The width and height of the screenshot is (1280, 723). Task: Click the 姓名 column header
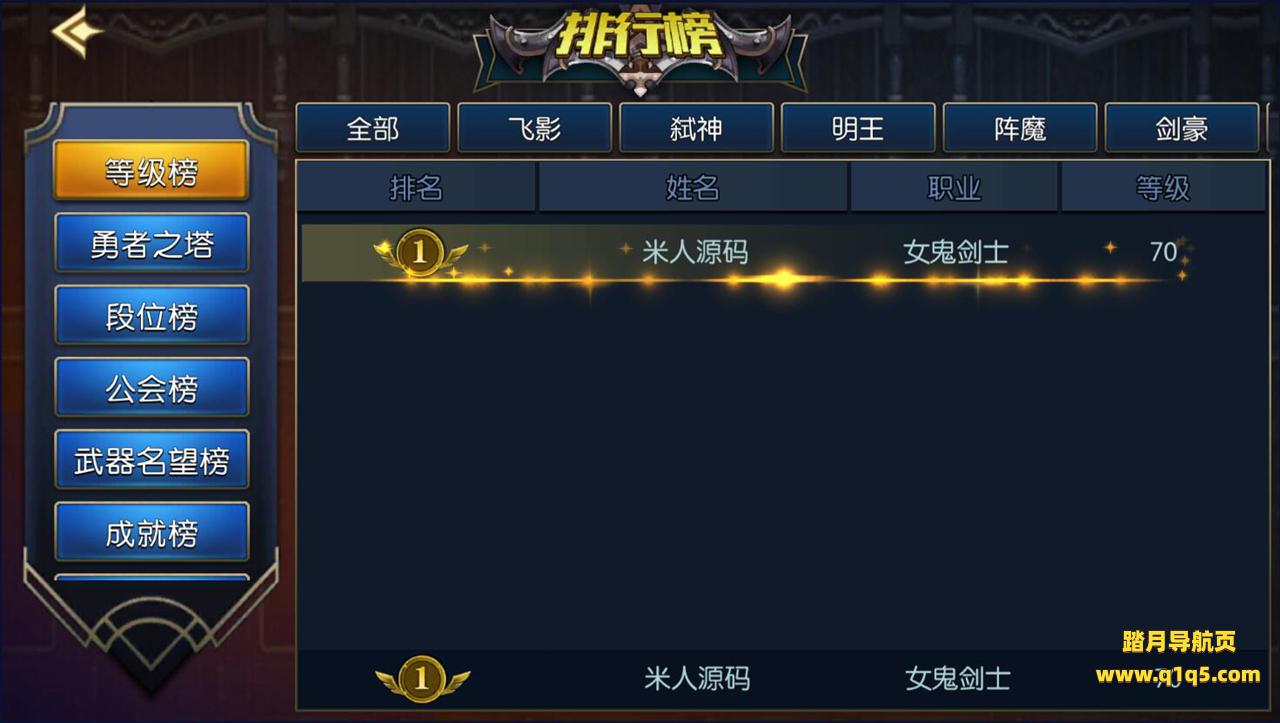[x=693, y=187]
